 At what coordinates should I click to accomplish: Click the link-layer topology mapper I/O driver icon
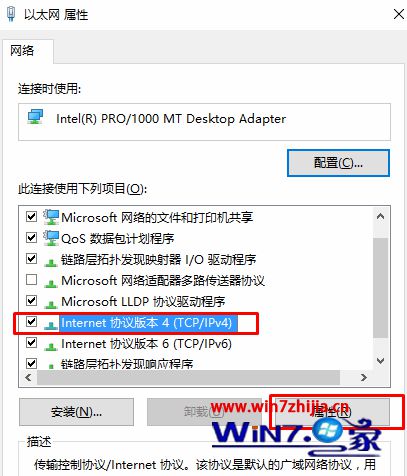51,261
